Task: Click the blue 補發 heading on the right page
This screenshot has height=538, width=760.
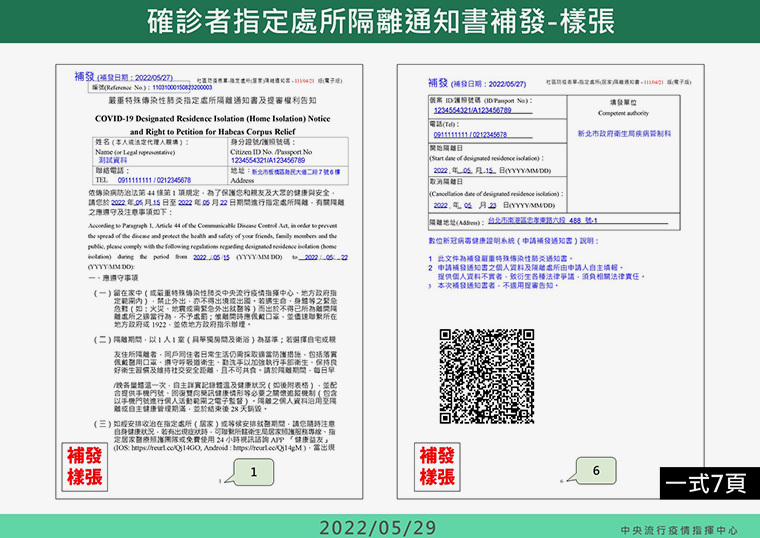Action: pos(438,83)
